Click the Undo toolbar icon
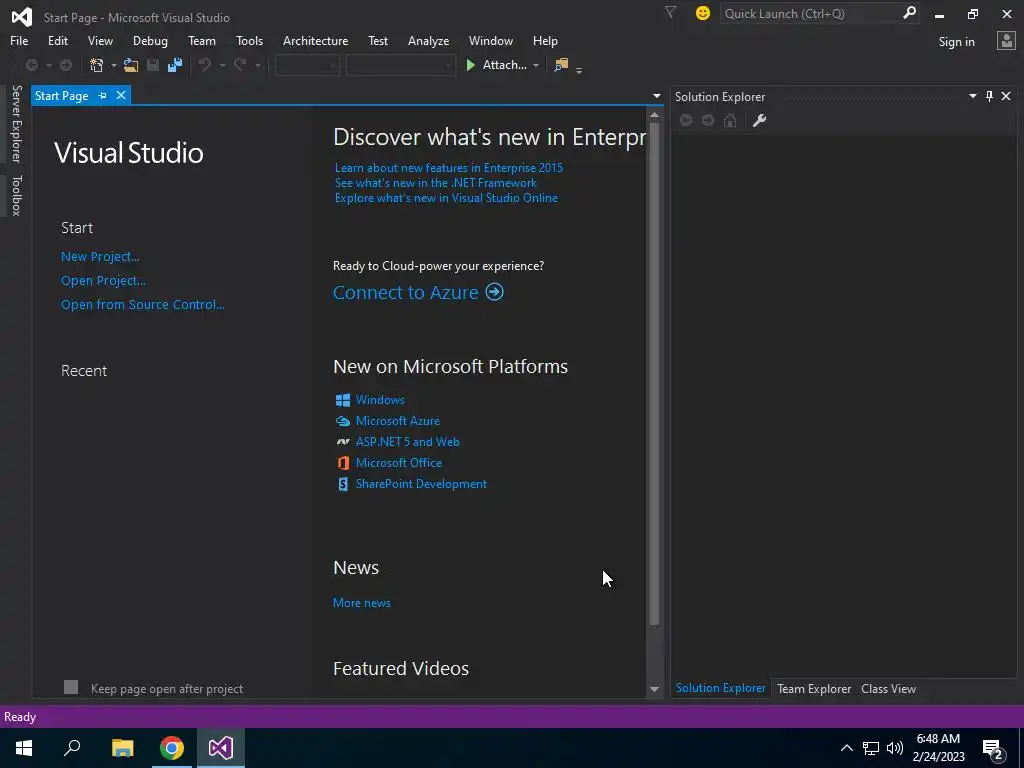Viewport: 1024px width, 768px height. 205,65
